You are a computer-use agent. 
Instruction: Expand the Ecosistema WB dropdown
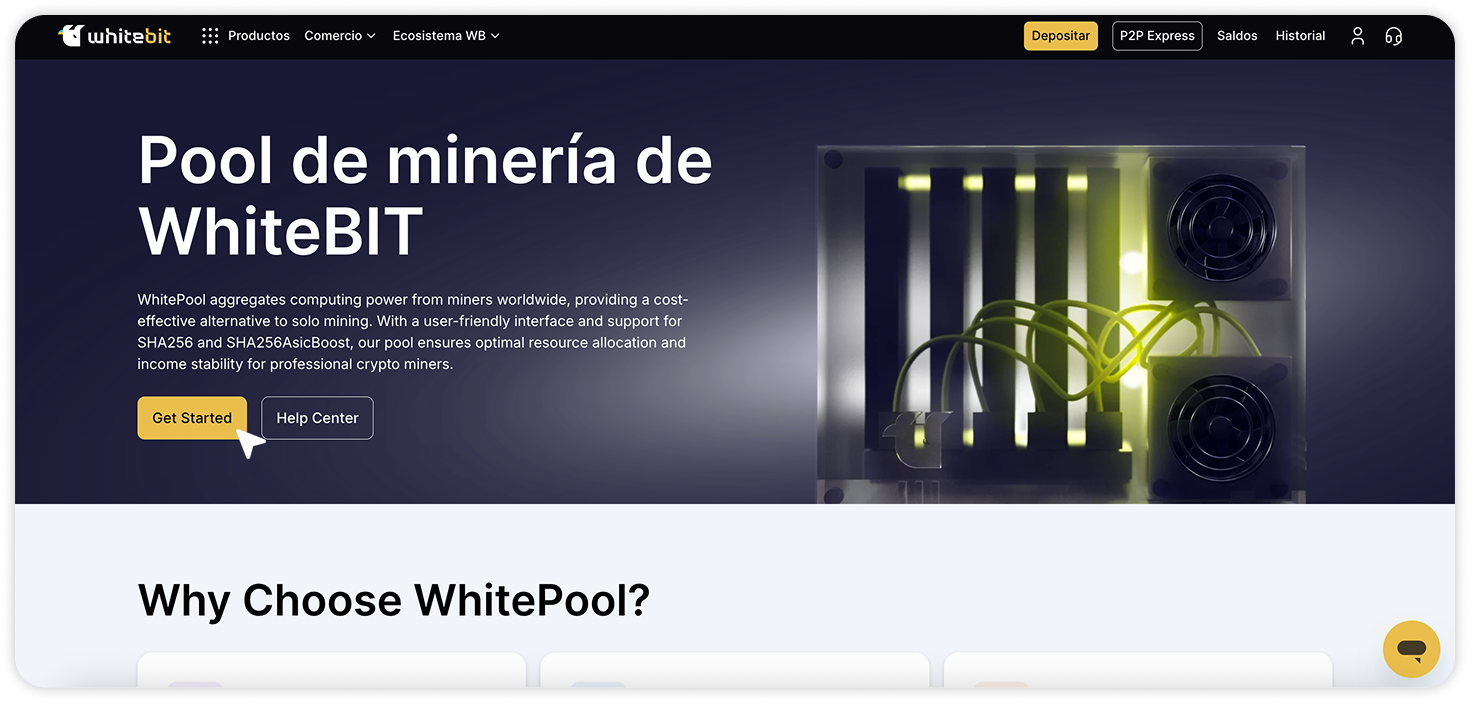(446, 36)
